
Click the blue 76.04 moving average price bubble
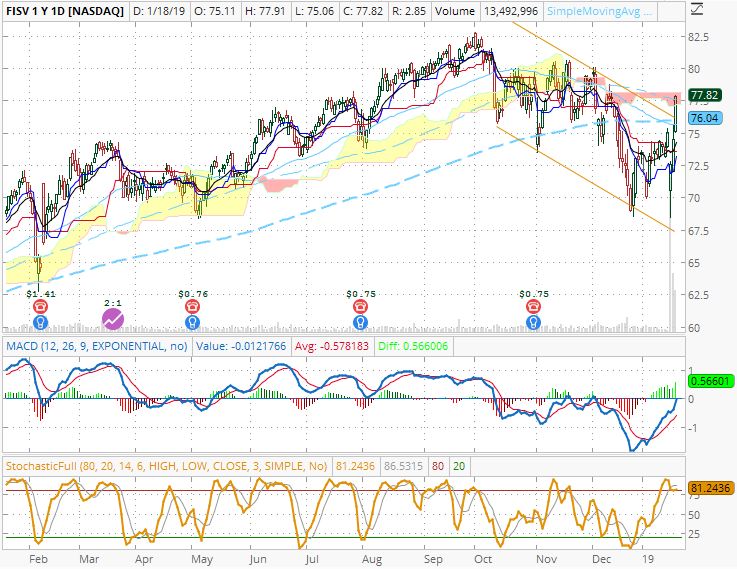(x=704, y=118)
